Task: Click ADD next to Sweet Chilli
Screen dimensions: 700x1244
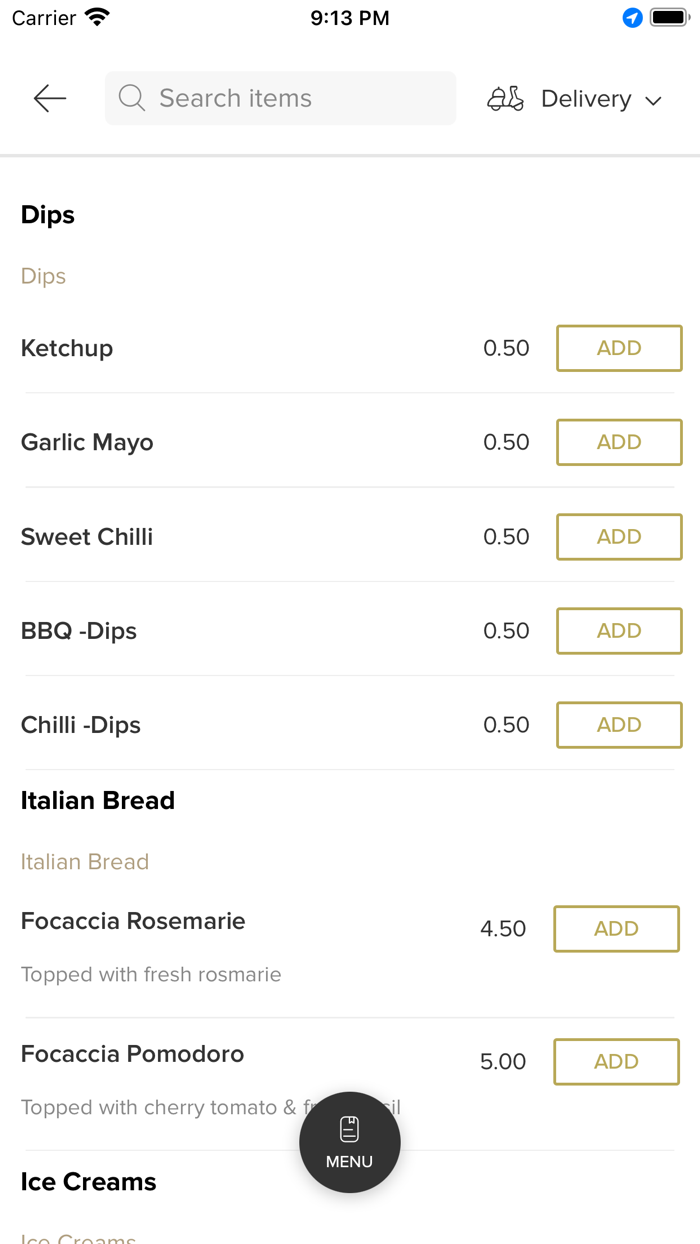Action: pyautogui.click(x=618, y=537)
